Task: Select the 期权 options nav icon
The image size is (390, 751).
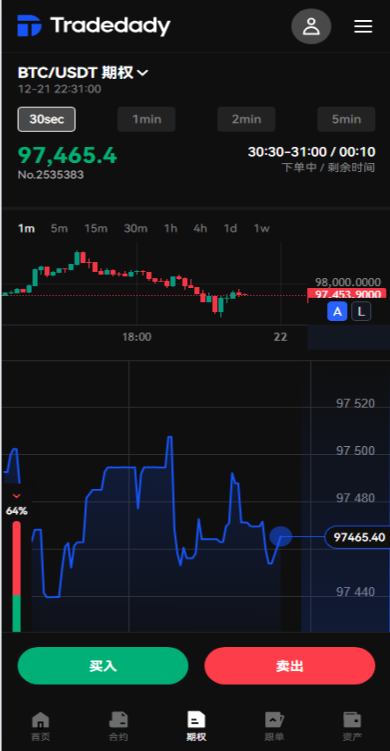Action: [x=196, y=719]
